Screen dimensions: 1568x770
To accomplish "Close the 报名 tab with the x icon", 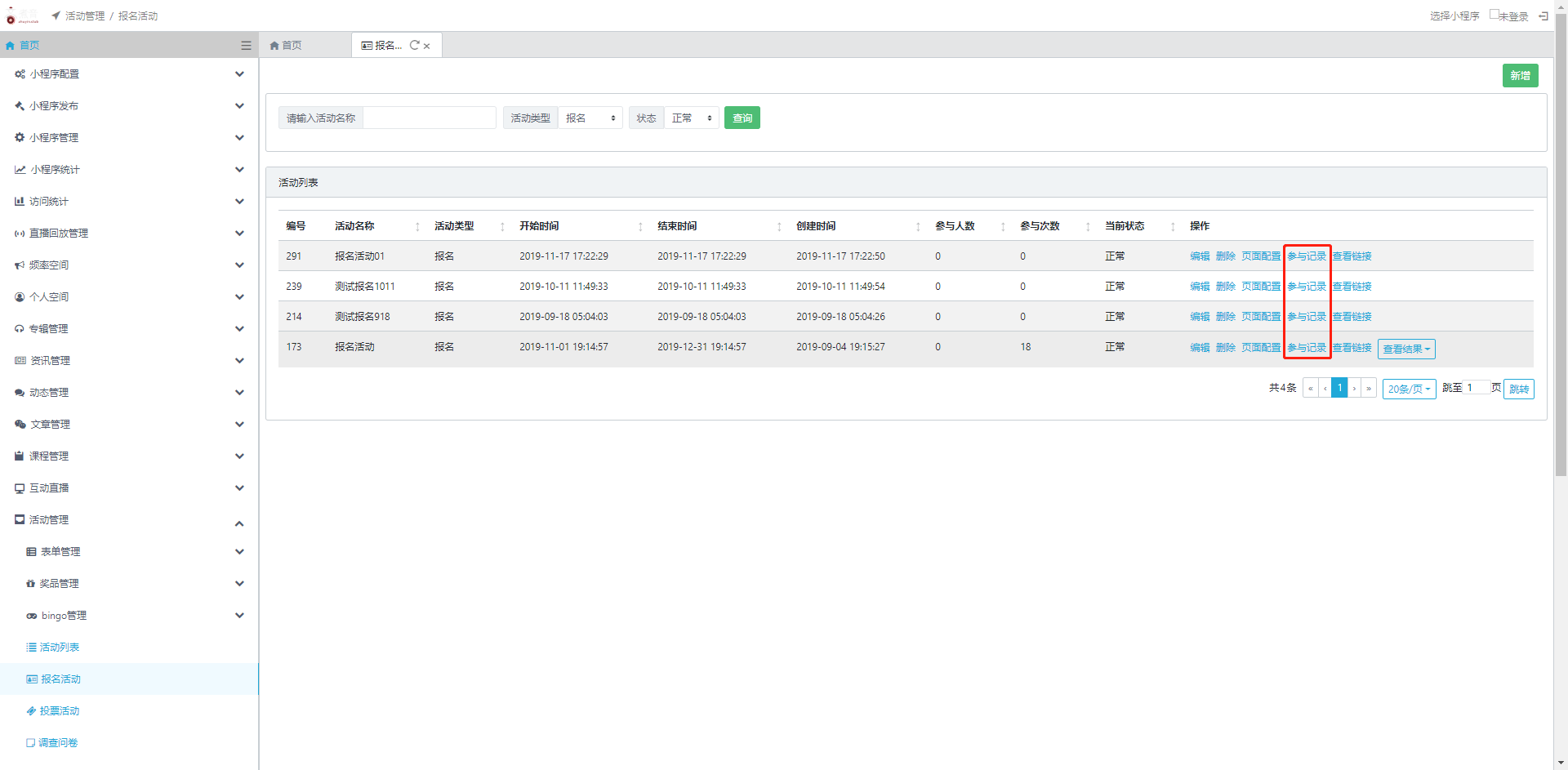I will tap(427, 47).
